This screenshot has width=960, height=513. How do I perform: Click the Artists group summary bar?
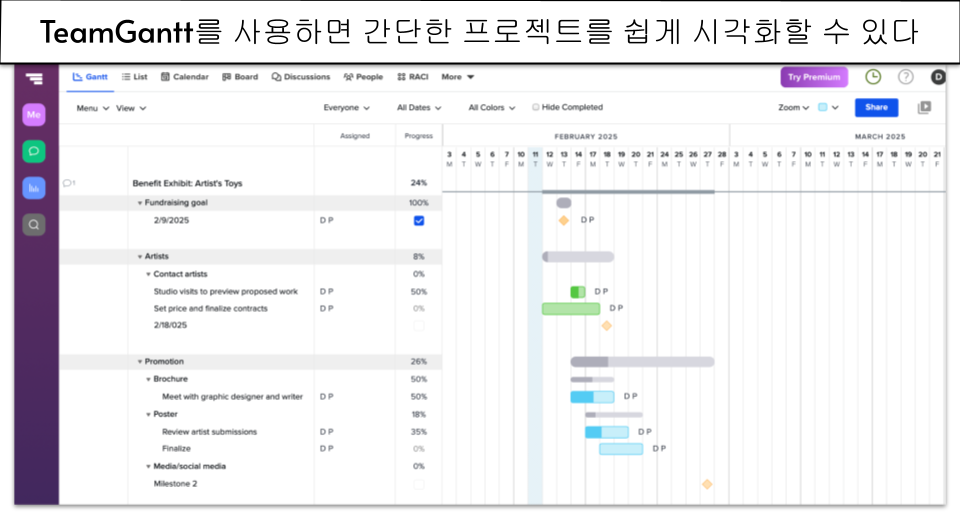(578, 256)
